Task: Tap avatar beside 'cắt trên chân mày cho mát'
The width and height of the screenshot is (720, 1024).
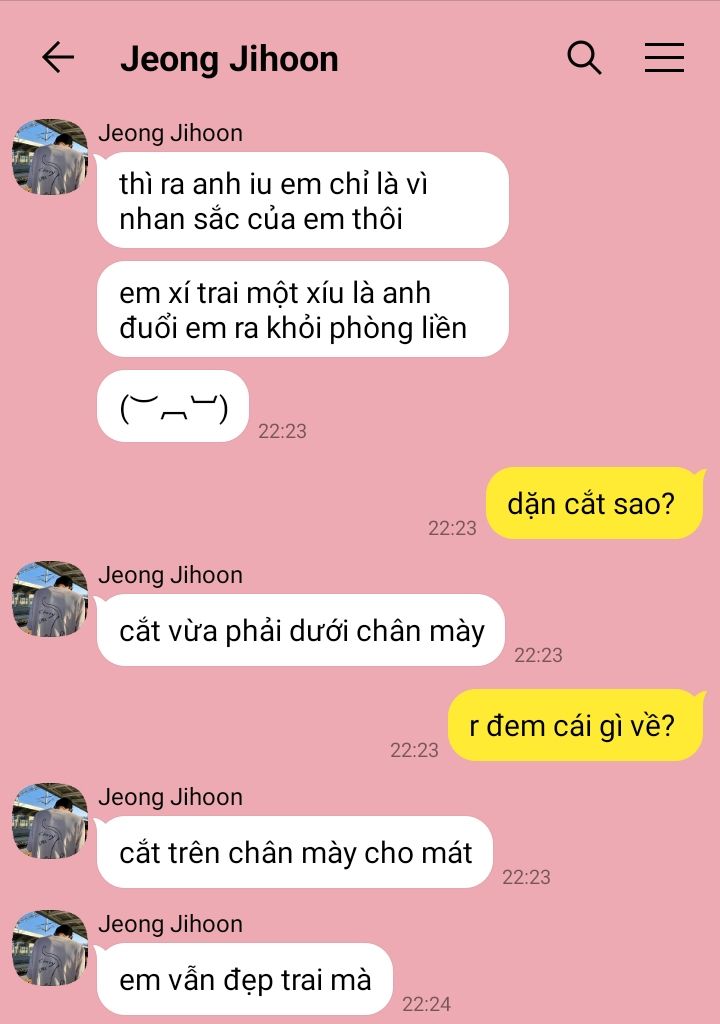Action: pos(50,821)
